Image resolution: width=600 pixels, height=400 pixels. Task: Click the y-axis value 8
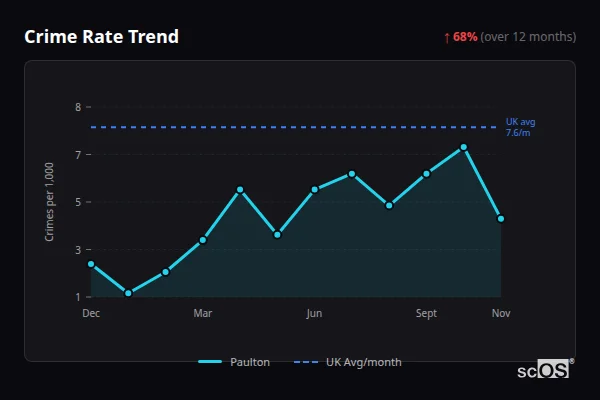78,107
